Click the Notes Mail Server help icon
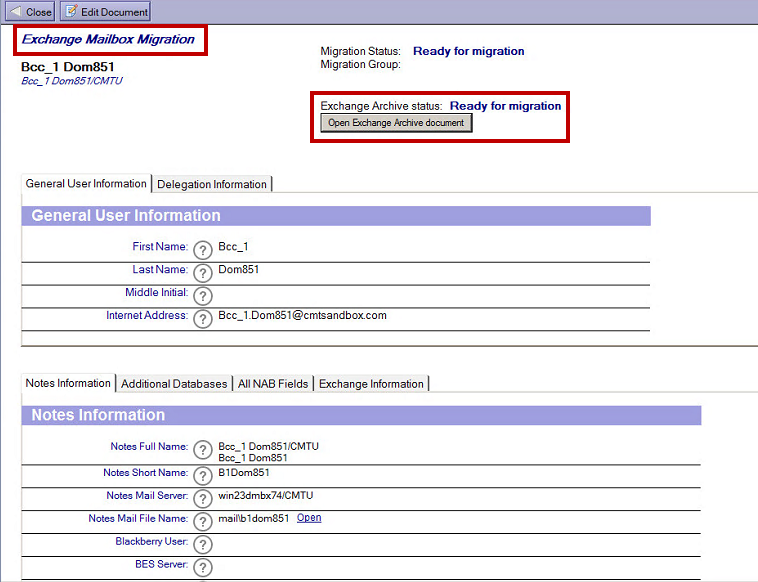 [203, 499]
